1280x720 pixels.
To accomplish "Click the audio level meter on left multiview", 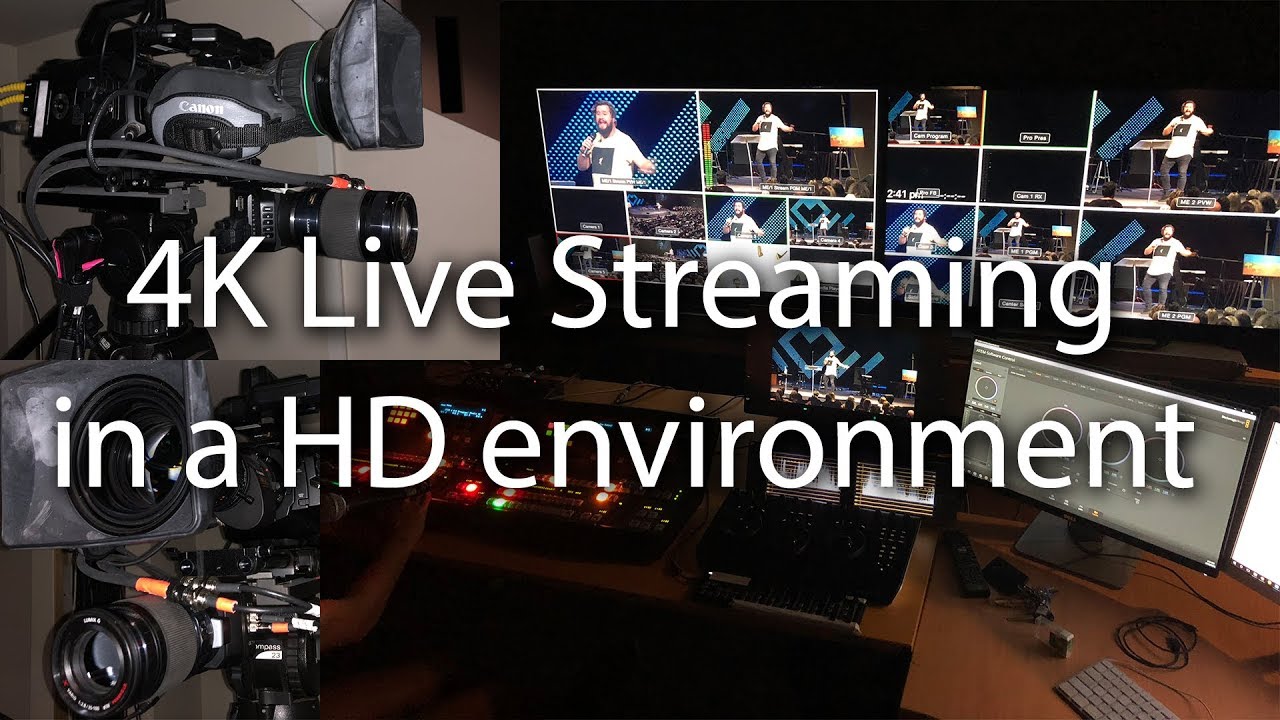I will tap(709, 155).
